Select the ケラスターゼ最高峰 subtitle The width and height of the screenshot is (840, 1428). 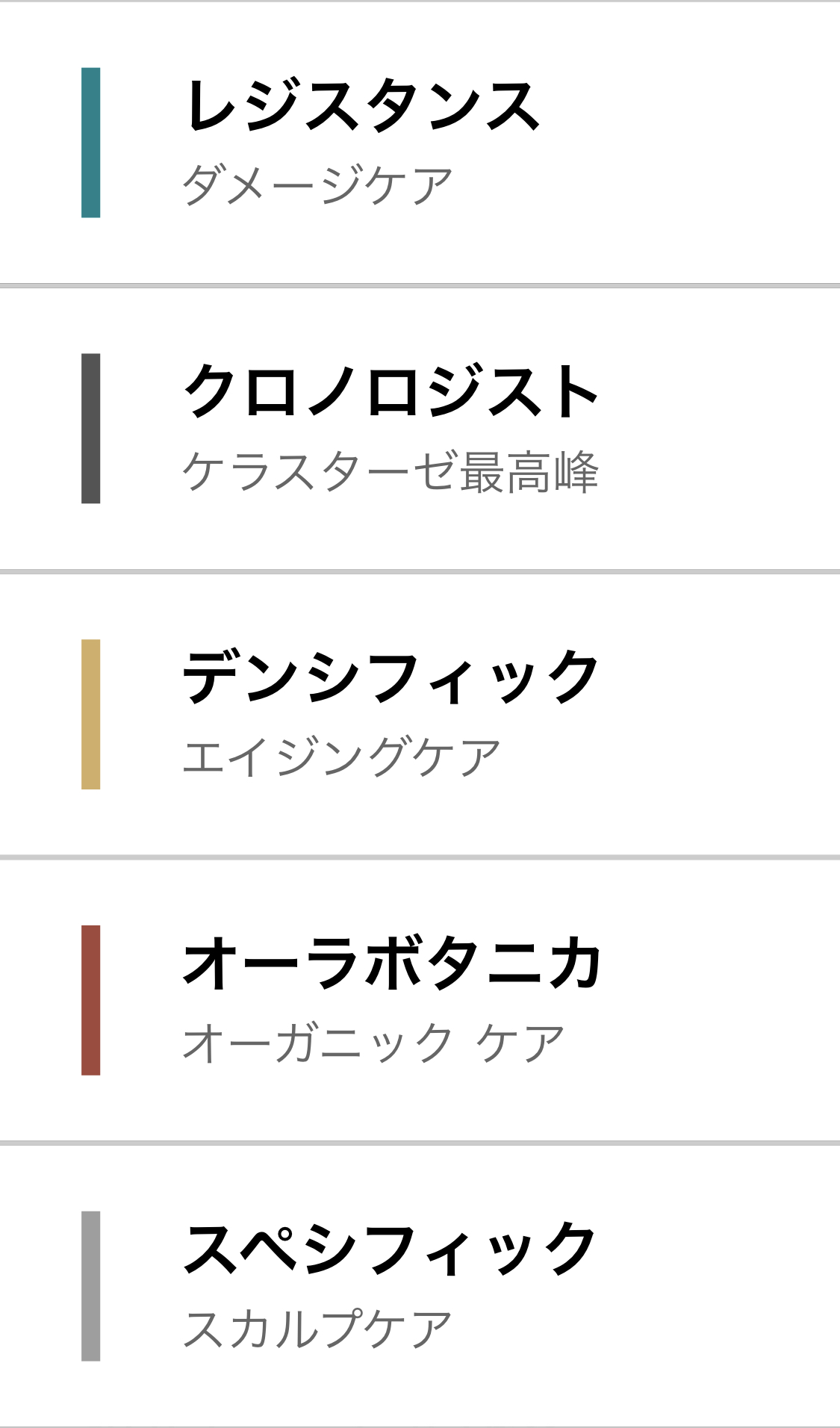point(391,471)
